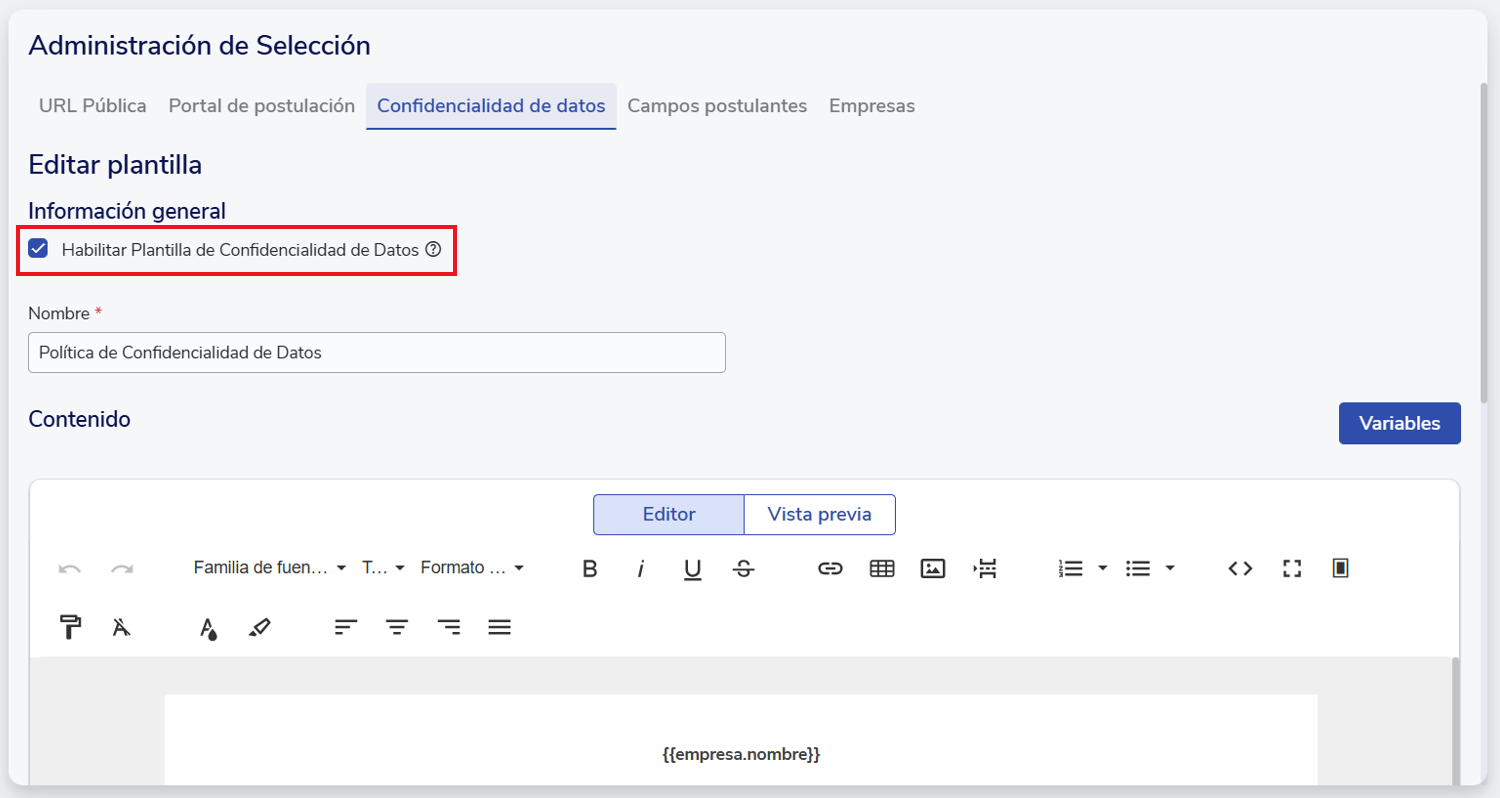Click the strikethrough formatting icon
This screenshot has height=798, width=1500.
[x=743, y=568]
